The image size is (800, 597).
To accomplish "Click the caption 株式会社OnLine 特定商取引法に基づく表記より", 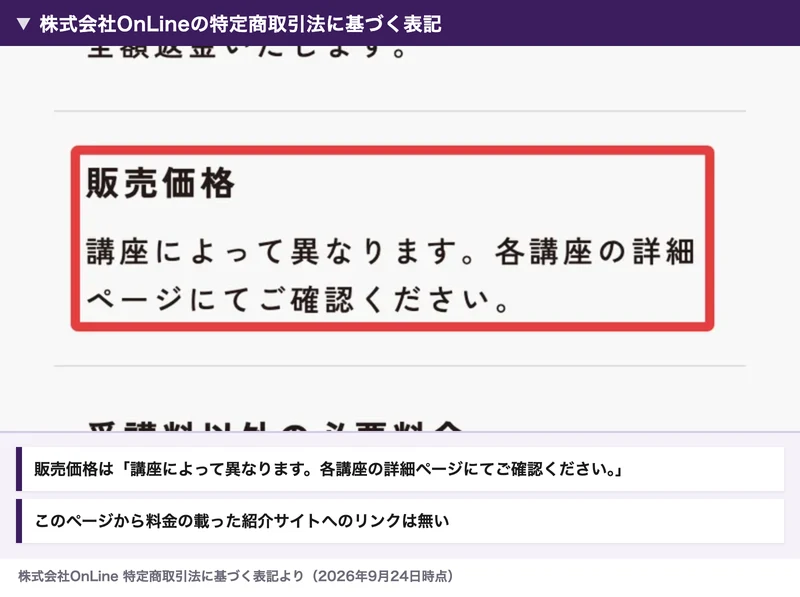I will click(235, 576).
